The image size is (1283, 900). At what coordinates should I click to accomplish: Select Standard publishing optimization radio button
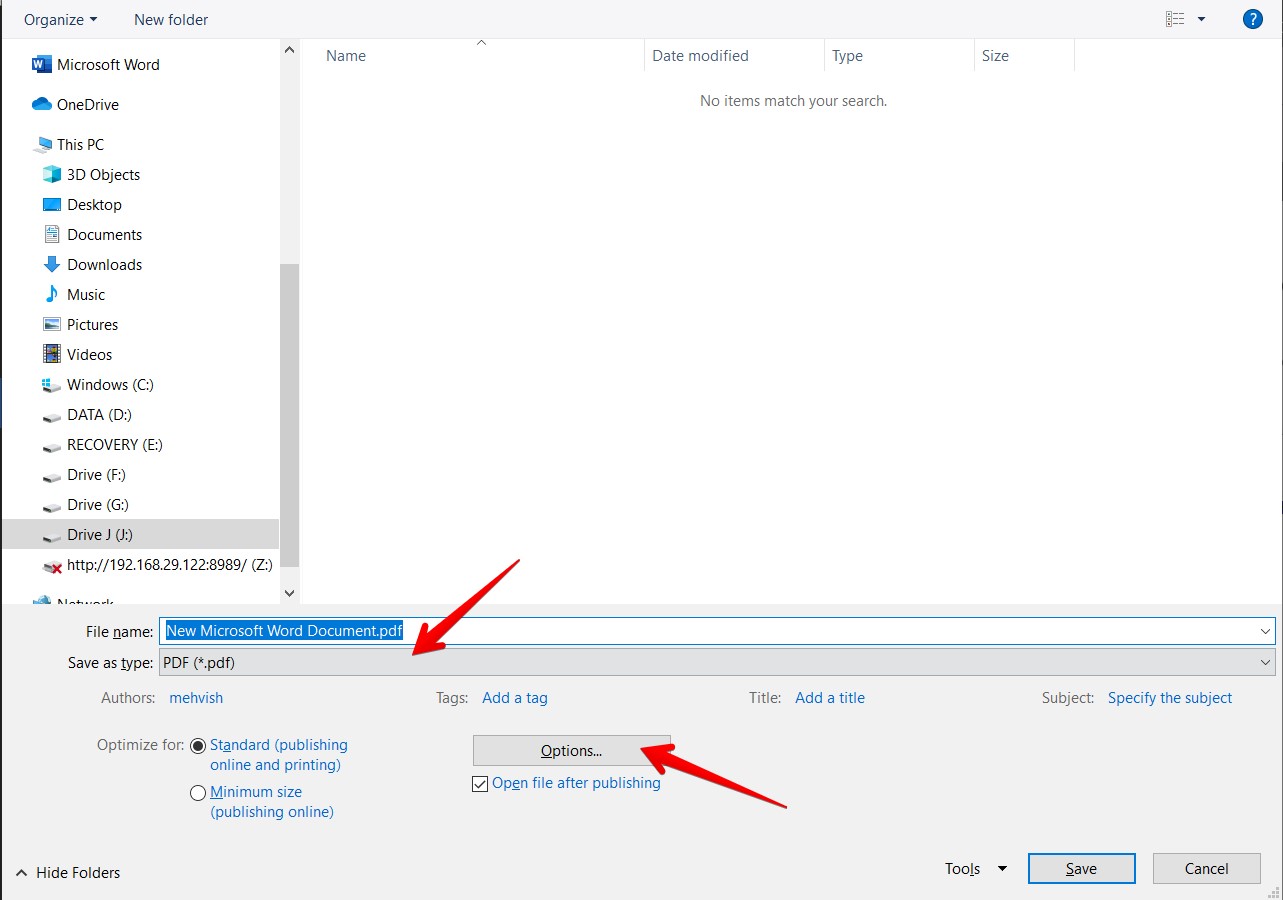coord(198,746)
